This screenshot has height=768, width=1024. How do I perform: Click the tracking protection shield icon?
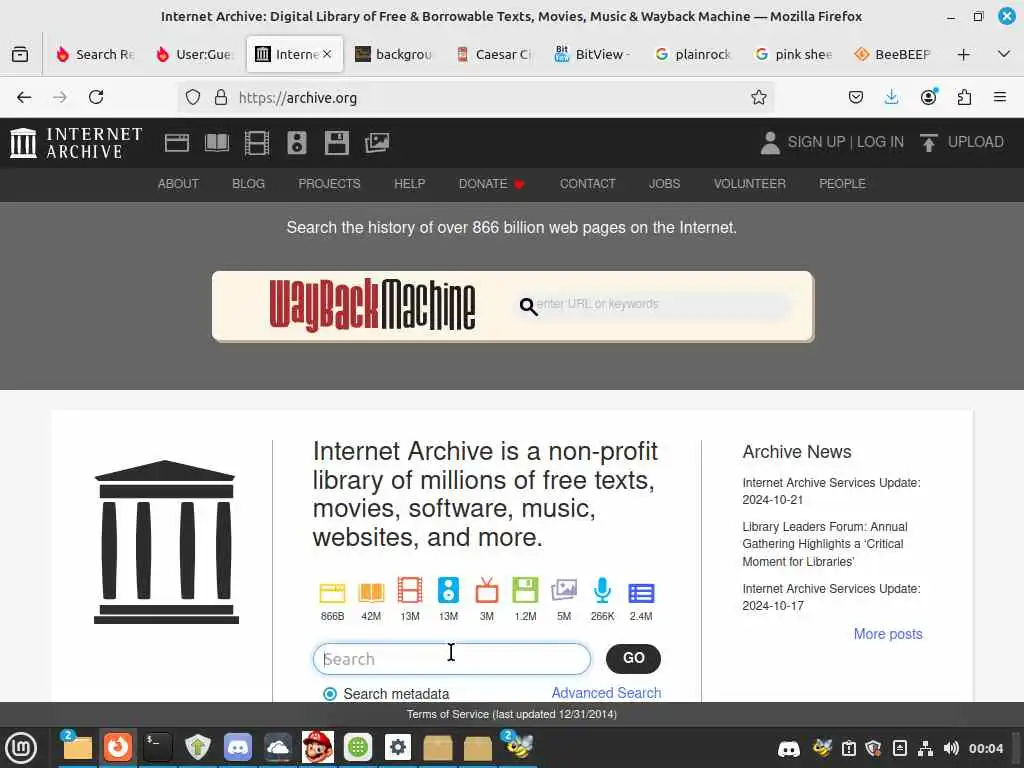193,97
